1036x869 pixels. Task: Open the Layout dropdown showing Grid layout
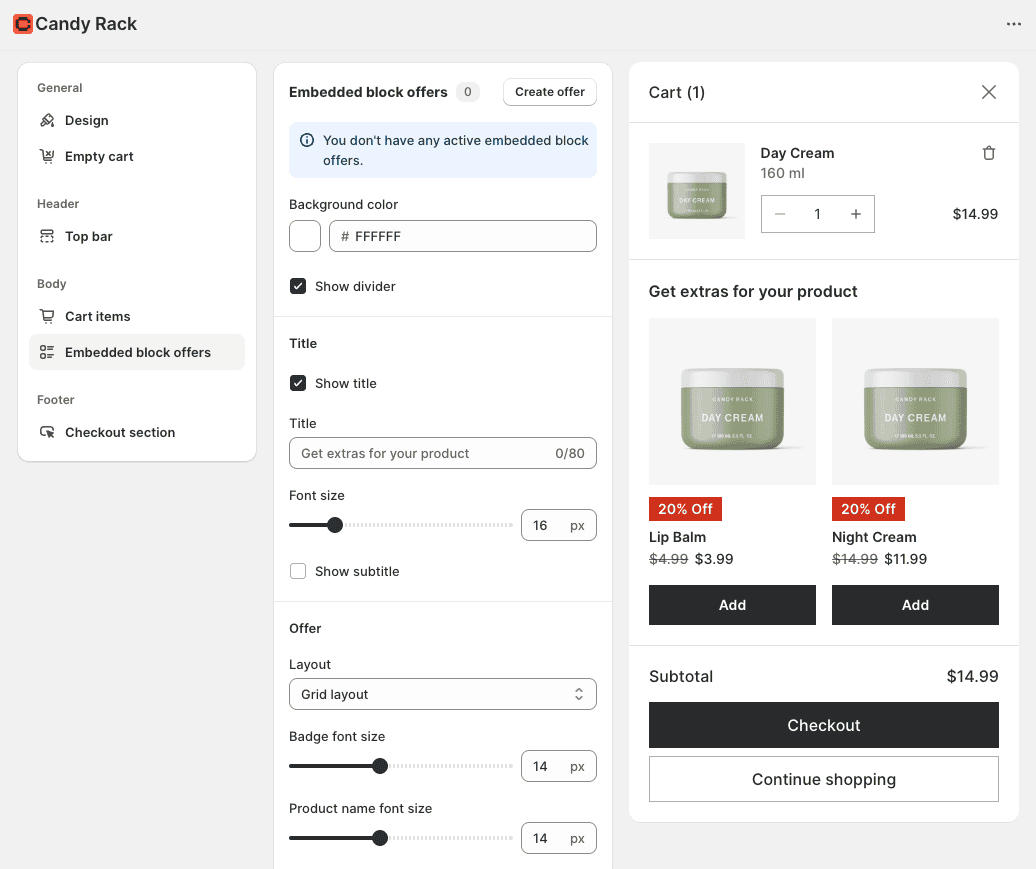click(x=442, y=693)
